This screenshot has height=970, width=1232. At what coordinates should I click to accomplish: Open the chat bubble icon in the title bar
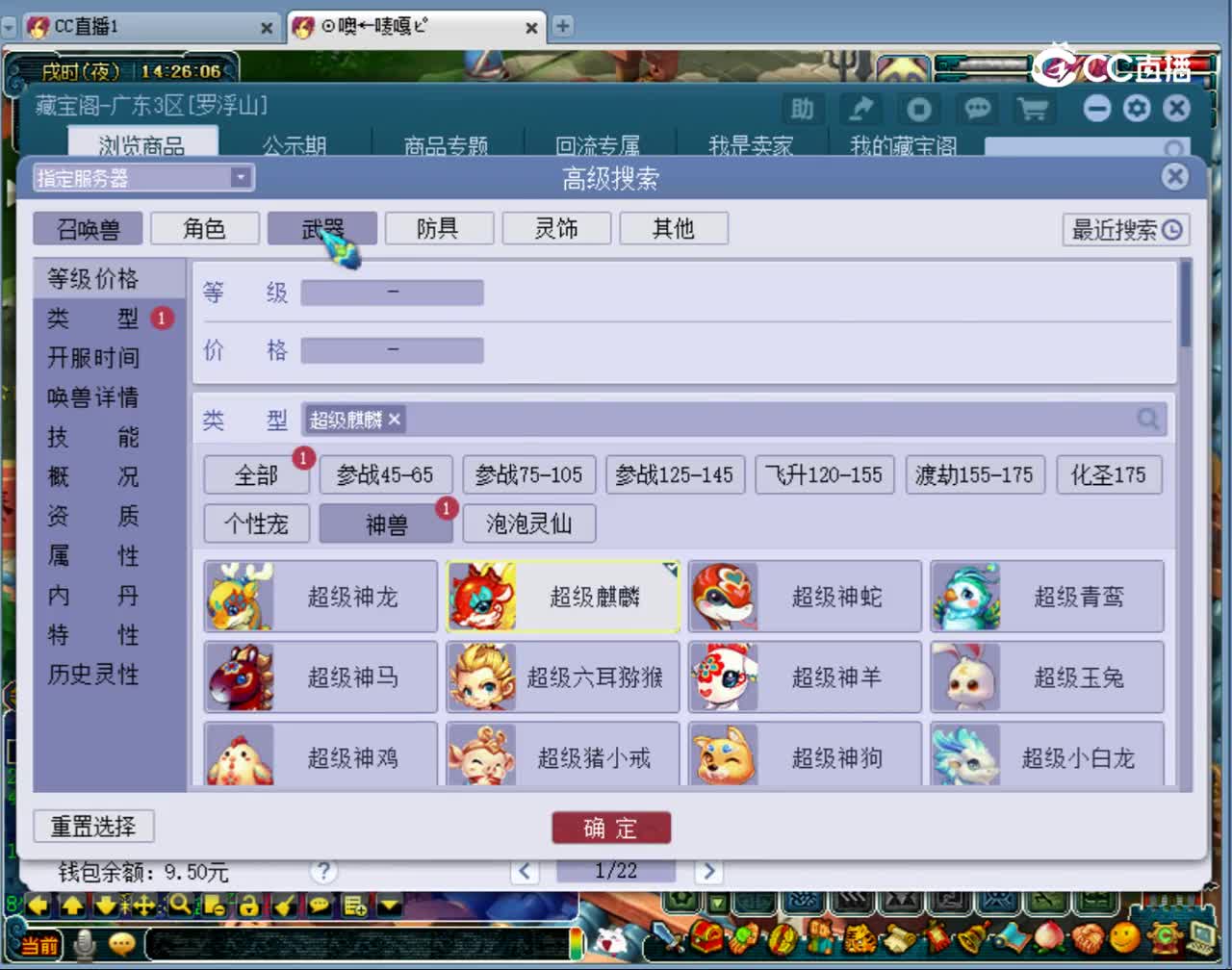click(977, 109)
